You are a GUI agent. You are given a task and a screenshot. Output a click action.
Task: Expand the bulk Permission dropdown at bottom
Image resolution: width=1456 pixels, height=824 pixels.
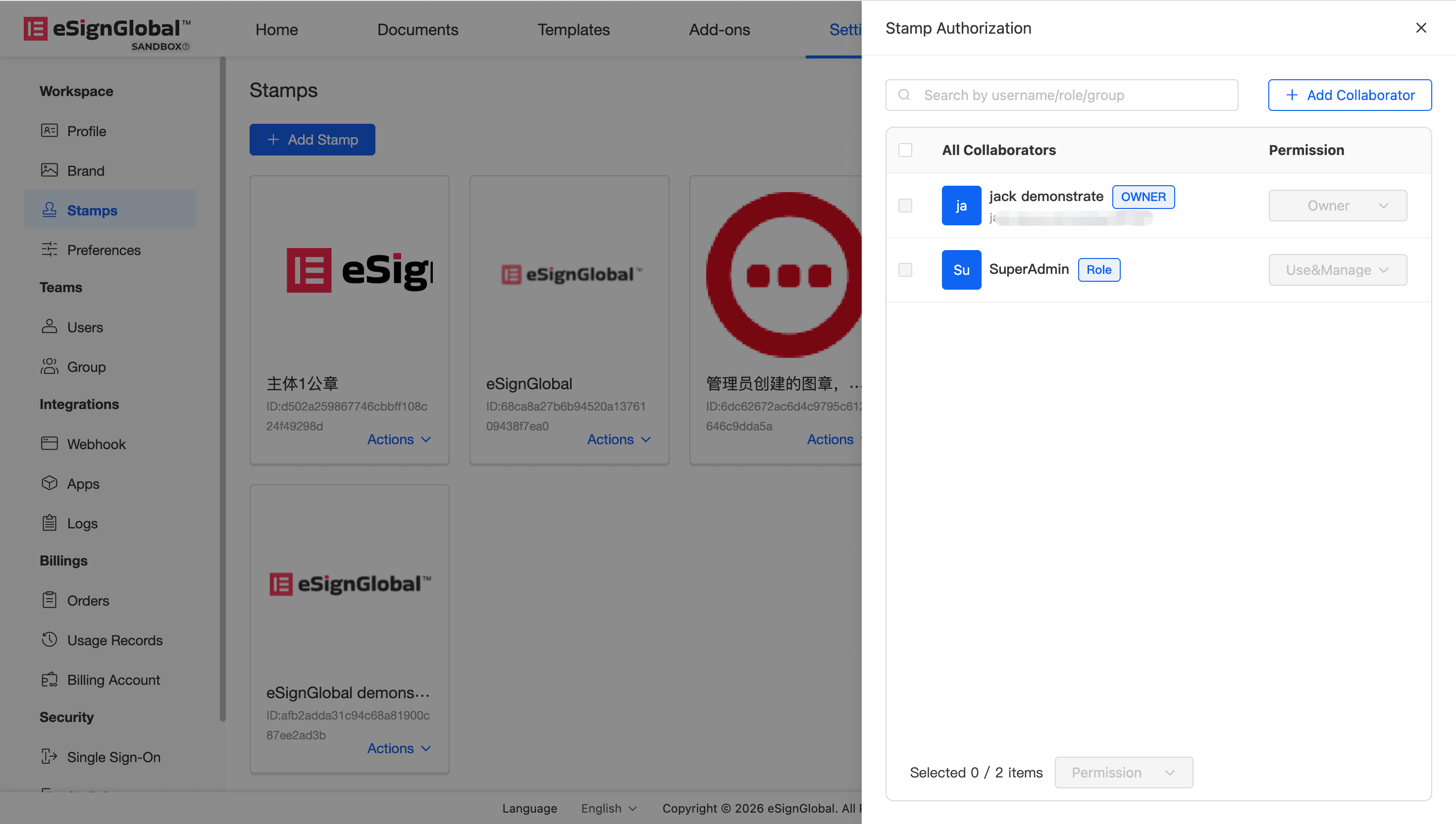1123,772
